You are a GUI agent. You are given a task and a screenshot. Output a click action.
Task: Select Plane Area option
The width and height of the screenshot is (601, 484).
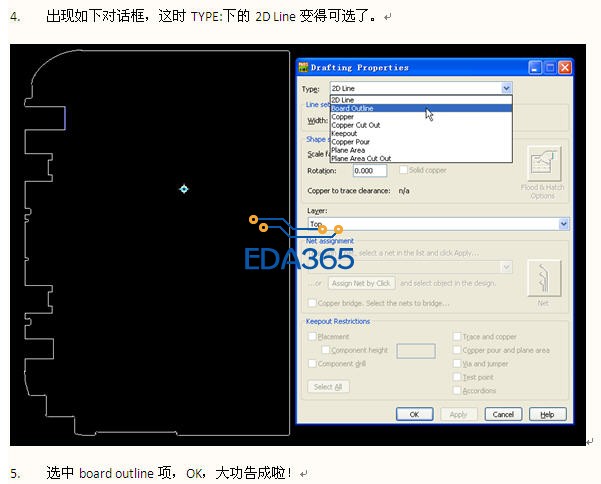click(421, 150)
